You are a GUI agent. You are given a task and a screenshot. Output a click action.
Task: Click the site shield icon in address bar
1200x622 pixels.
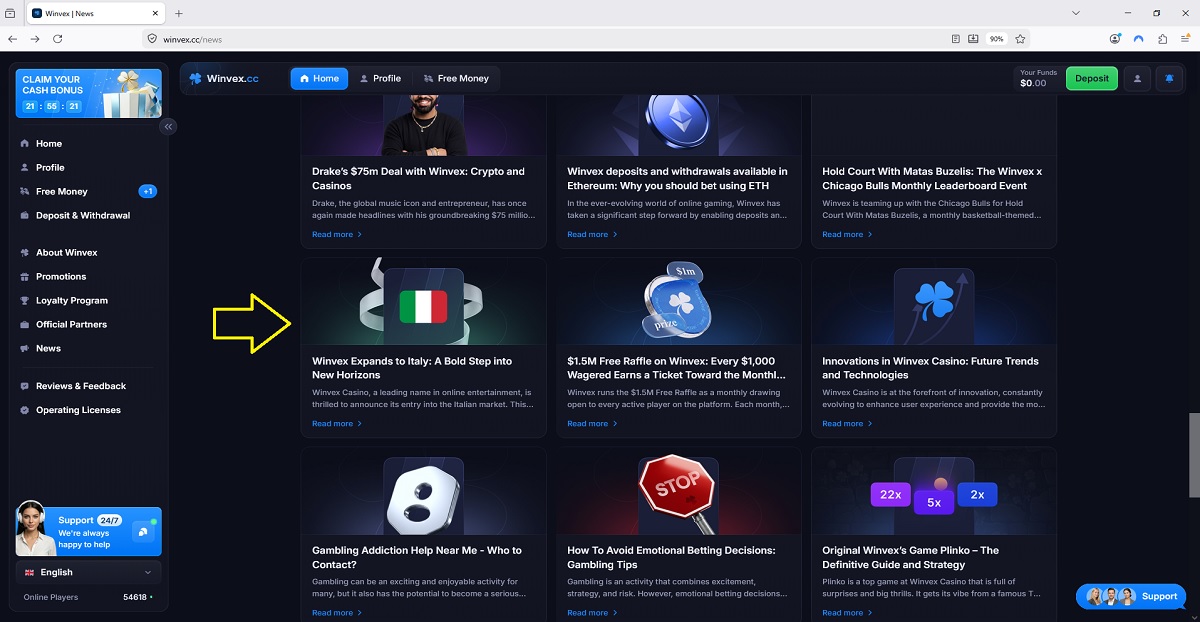(153, 39)
